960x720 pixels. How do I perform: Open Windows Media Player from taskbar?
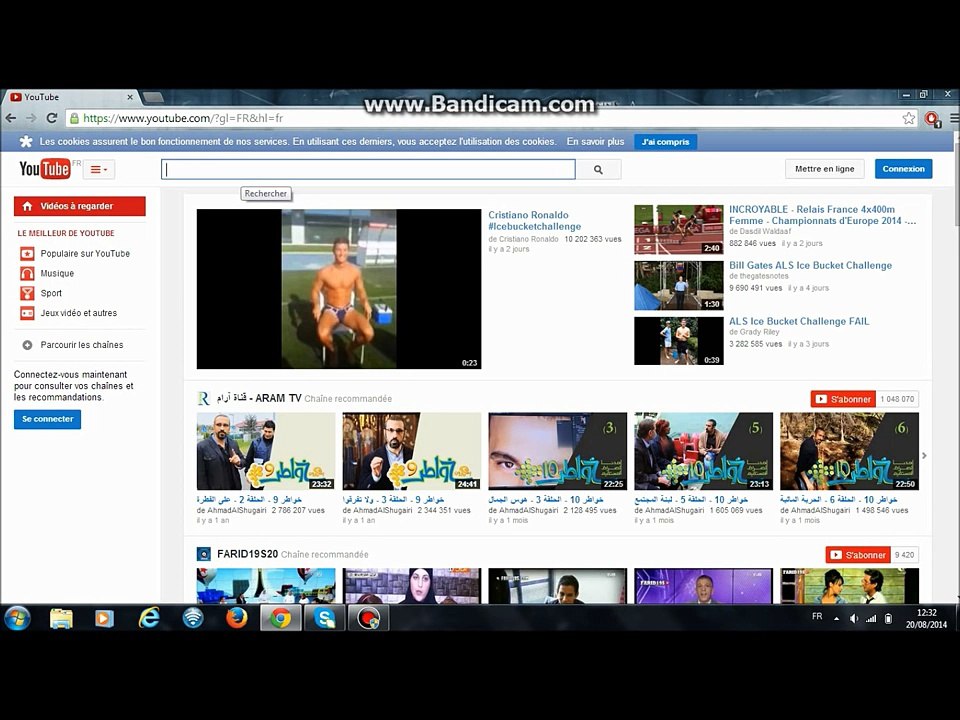coord(104,618)
